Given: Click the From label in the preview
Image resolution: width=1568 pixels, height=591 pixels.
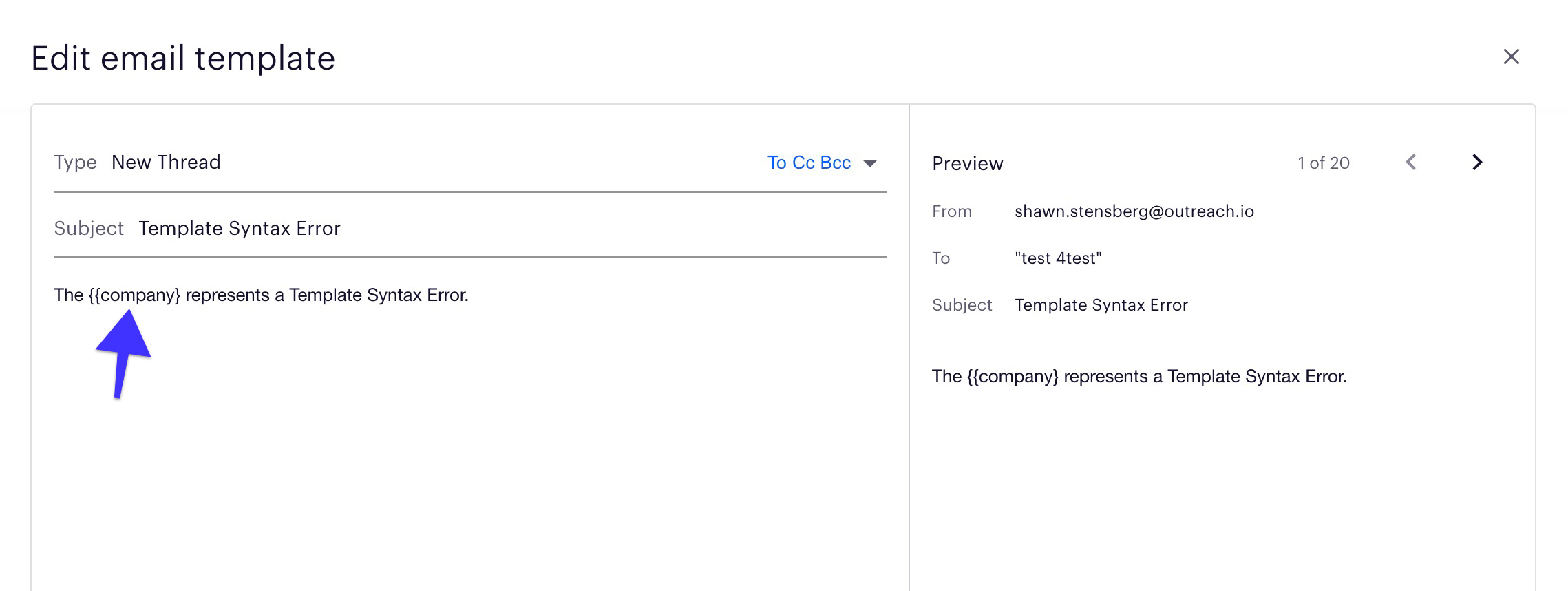Looking at the screenshot, I should click(951, 211).
